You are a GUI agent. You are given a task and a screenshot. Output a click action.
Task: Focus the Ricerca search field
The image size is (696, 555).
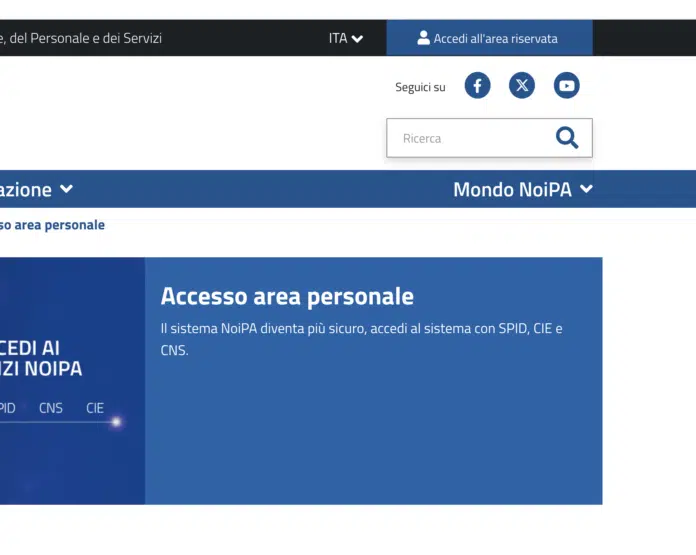click(470, 138)
